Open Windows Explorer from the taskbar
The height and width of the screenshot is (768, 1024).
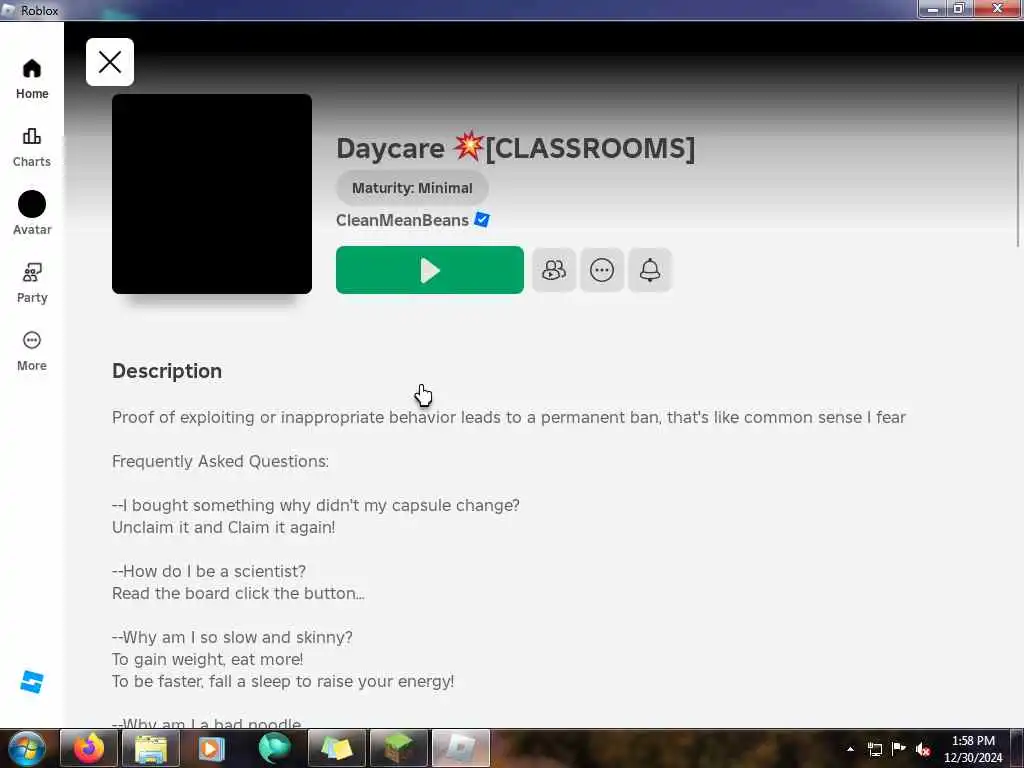click(151, 748)
